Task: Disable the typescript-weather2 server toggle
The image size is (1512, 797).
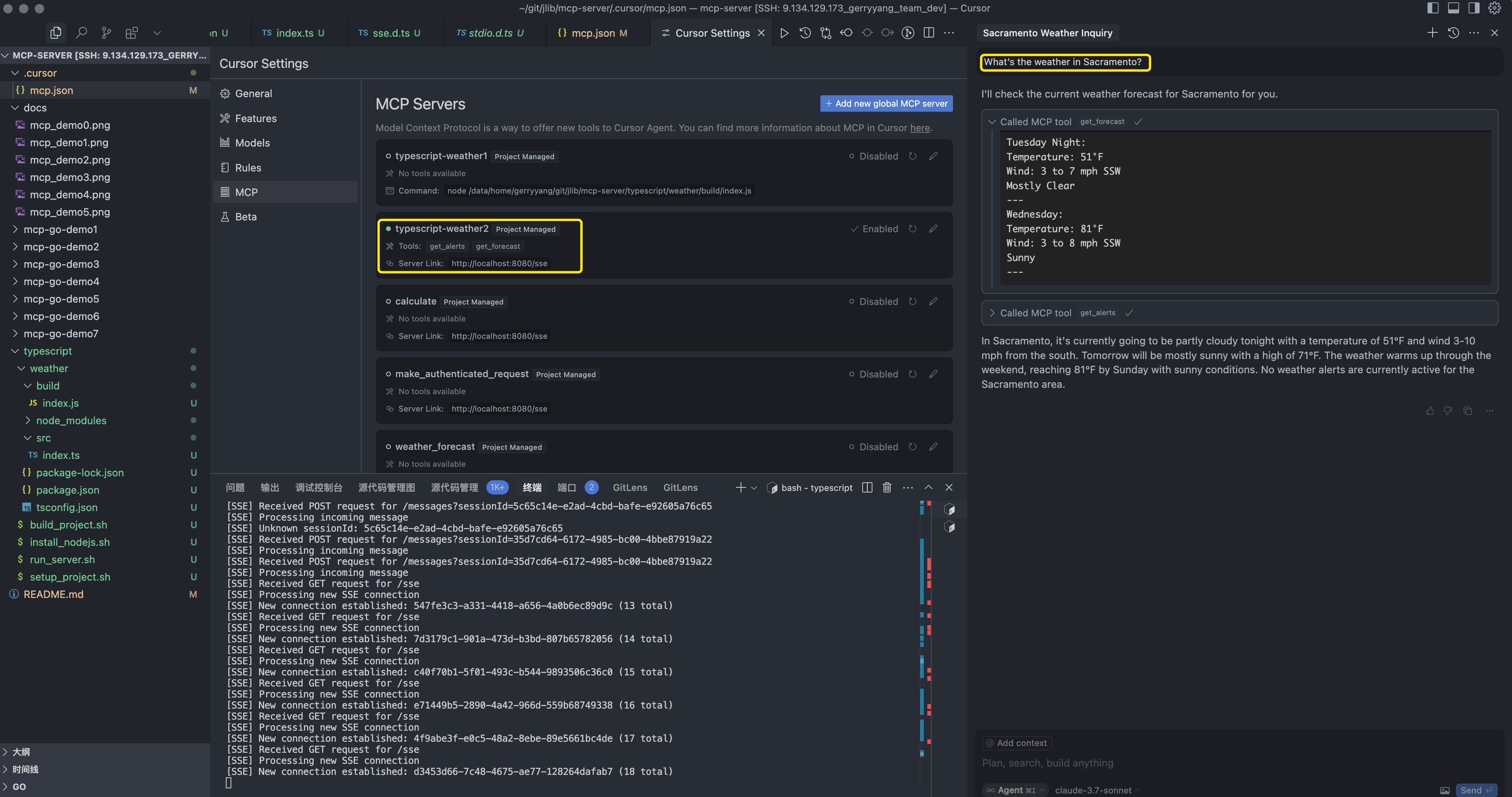Action: [874, 229]
